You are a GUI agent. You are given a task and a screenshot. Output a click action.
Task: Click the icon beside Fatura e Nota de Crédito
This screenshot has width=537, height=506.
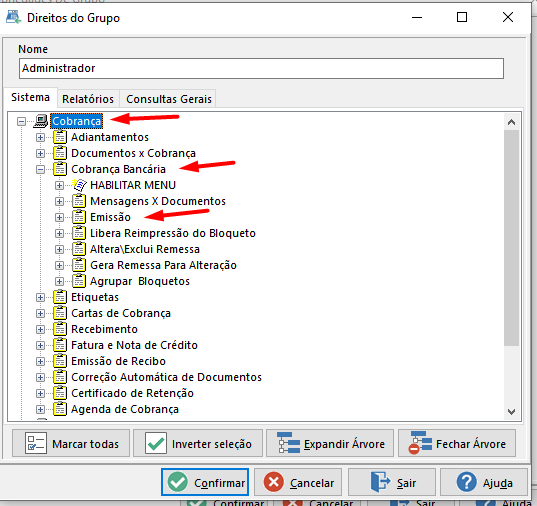coord(60,345)
